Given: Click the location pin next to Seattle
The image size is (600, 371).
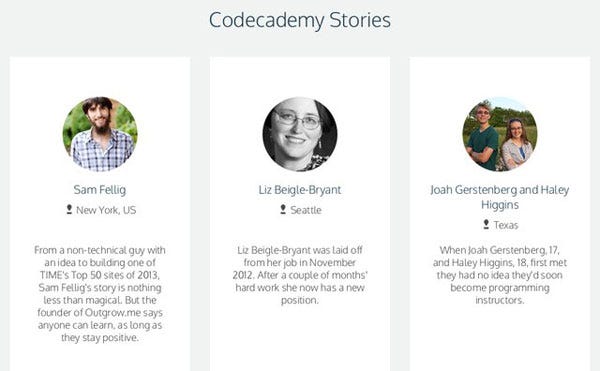Looking at the screenshot, I should [283, 209].
